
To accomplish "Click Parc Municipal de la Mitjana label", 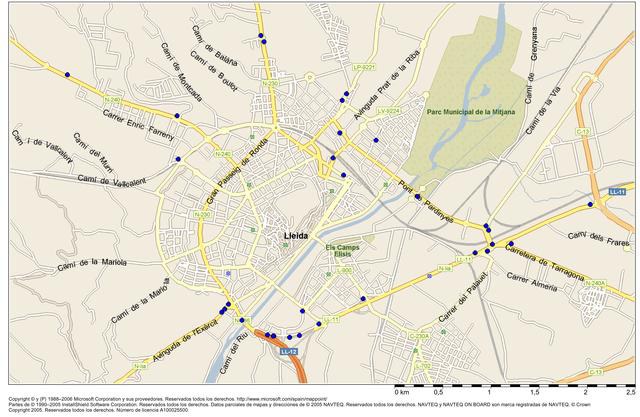I will pos(470,113).
